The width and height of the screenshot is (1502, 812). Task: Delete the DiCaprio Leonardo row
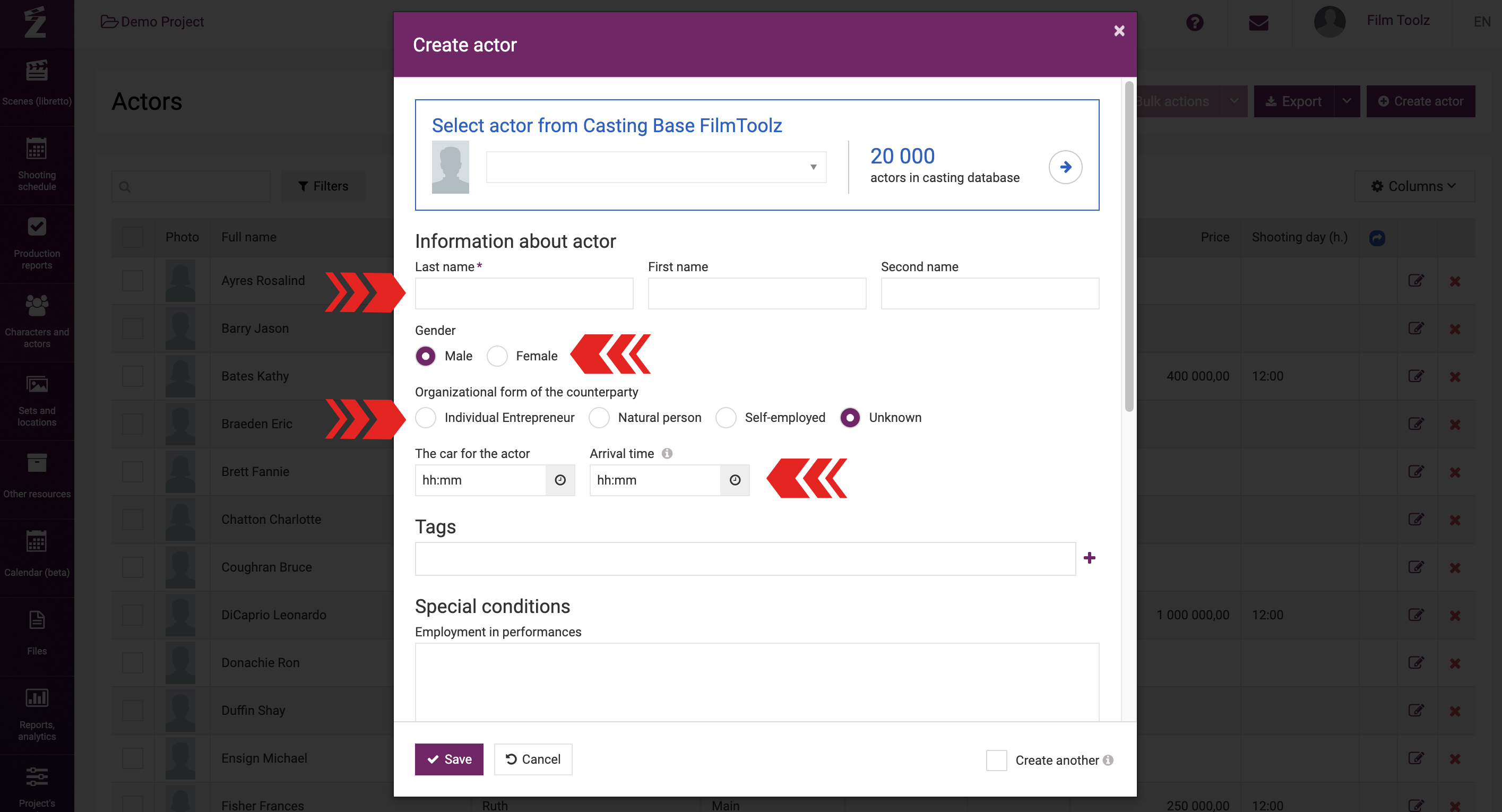pyautogui.click(x=1455, y=616)
